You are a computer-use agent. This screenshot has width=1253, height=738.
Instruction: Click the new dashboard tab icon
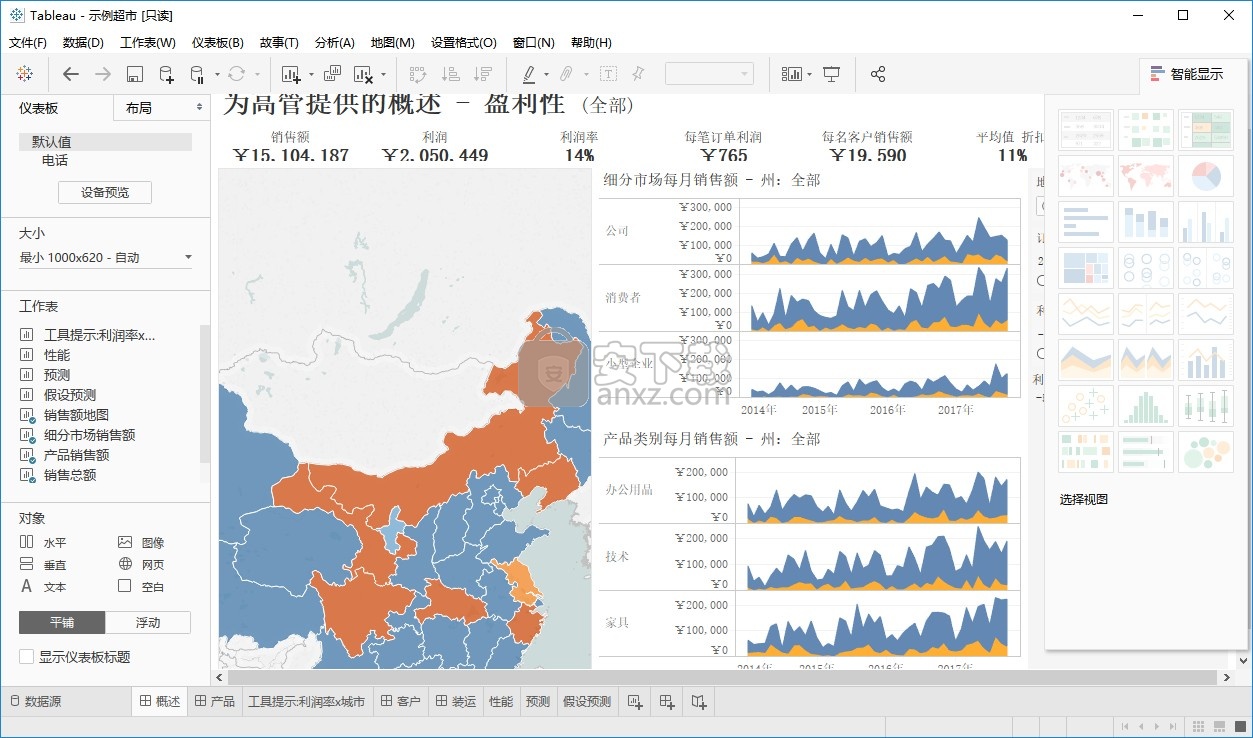(x=667, y=702)
